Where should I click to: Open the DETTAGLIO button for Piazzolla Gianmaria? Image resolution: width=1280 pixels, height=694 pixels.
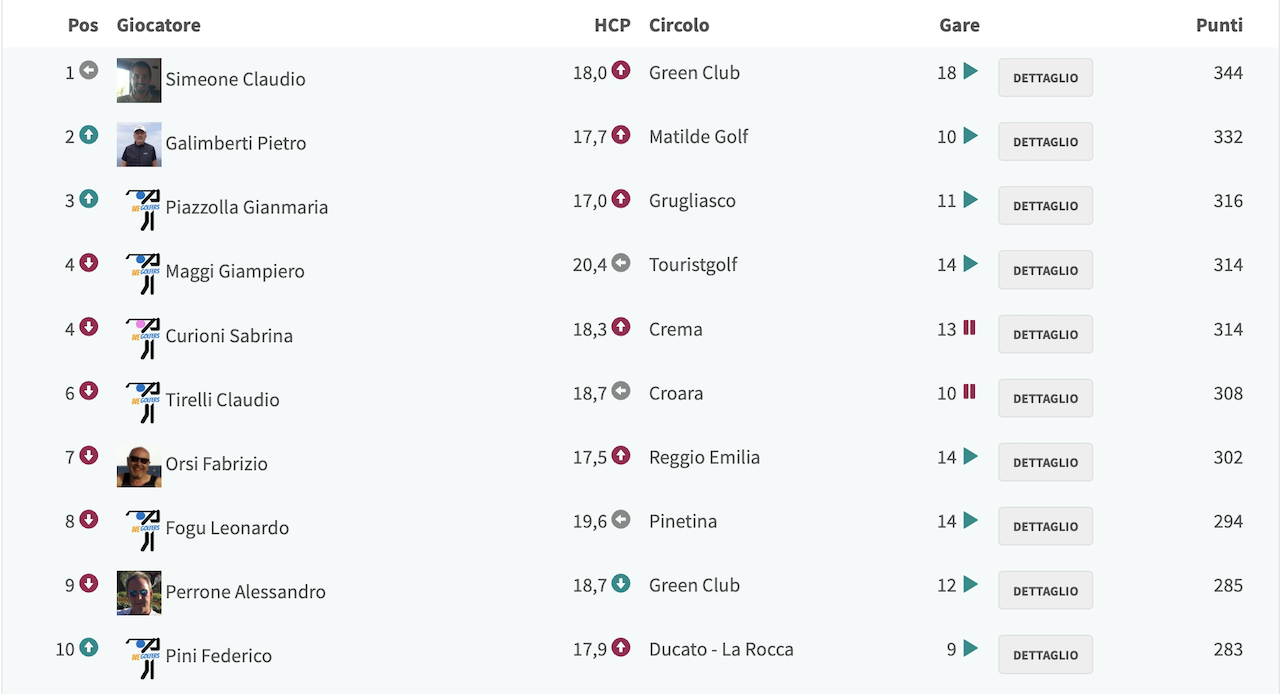[x=1045, y=206]
